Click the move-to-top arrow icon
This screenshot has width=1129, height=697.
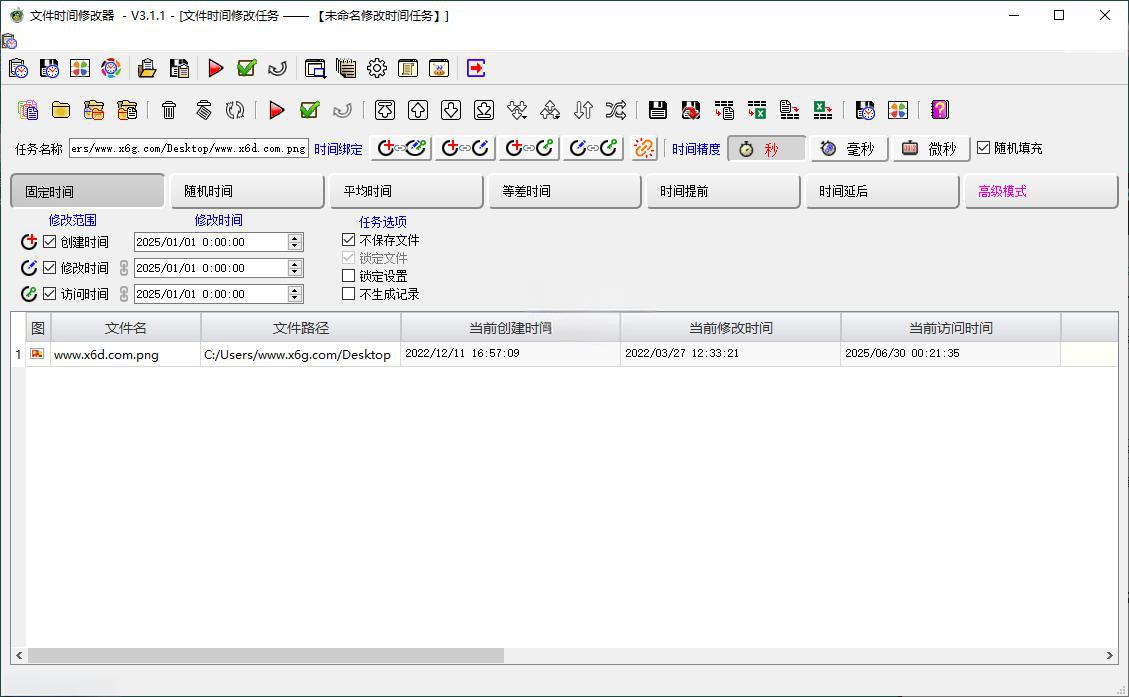pyautogui.click(x=385, y=110)
